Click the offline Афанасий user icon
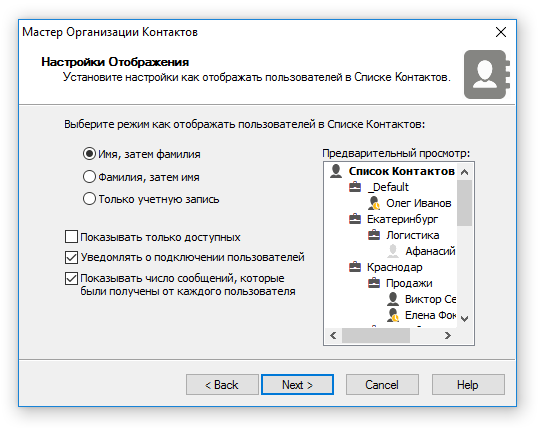The image size is (539, 428). 393,251
